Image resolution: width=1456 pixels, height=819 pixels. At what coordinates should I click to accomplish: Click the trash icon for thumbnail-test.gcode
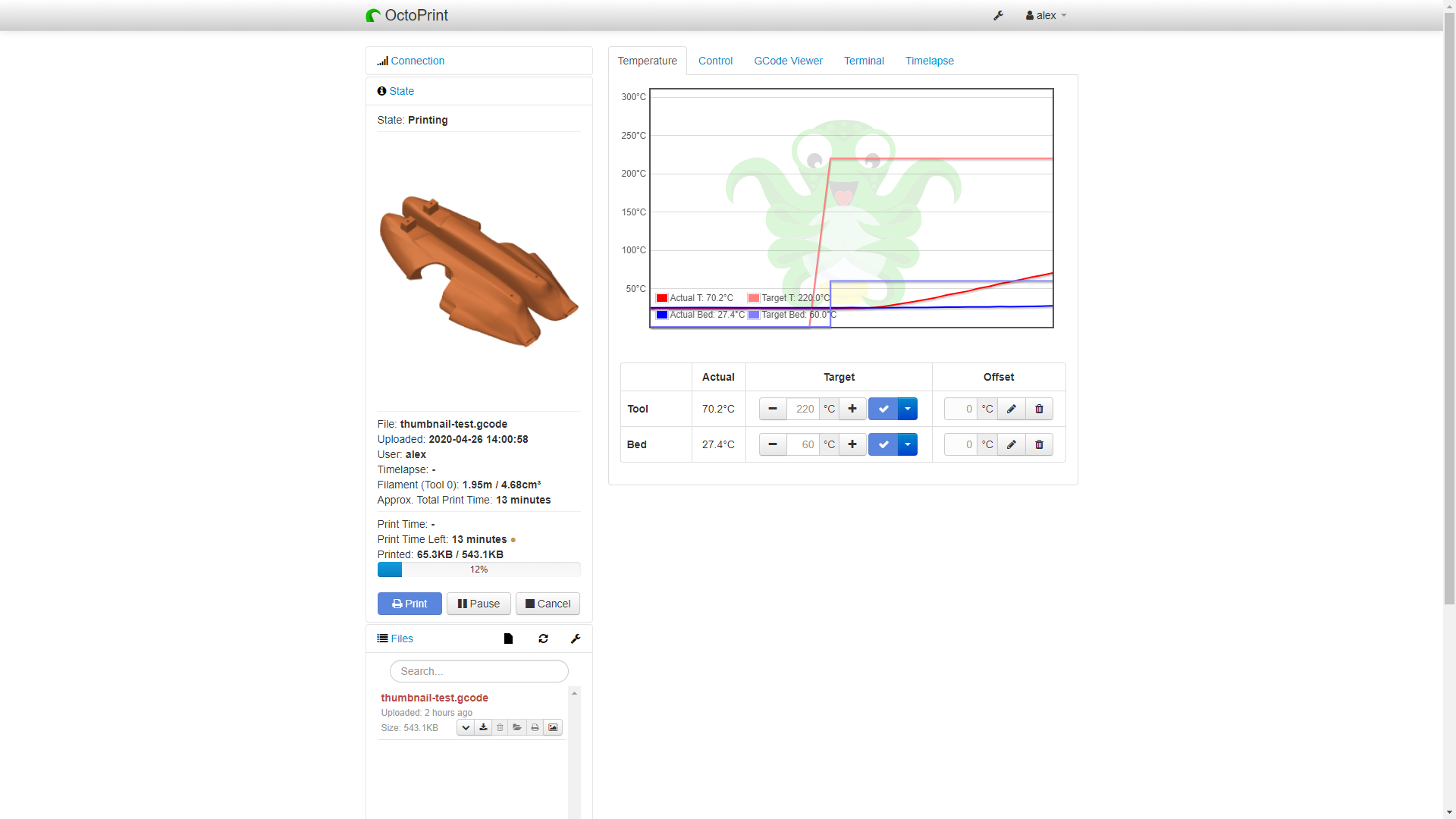pyautogui.click(x=500, y=727)
